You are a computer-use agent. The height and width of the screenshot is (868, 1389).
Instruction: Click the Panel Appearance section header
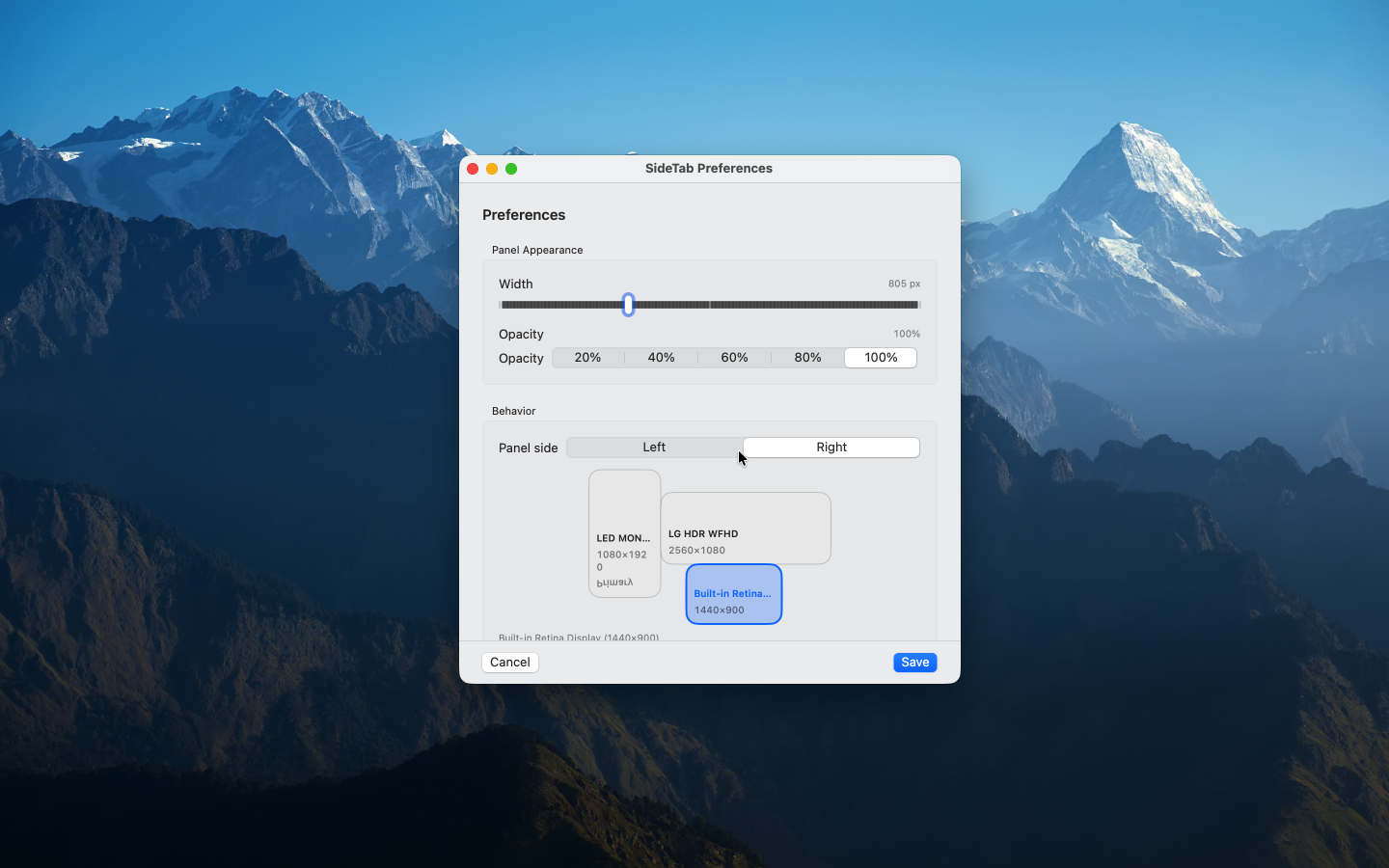pos(537,250)
